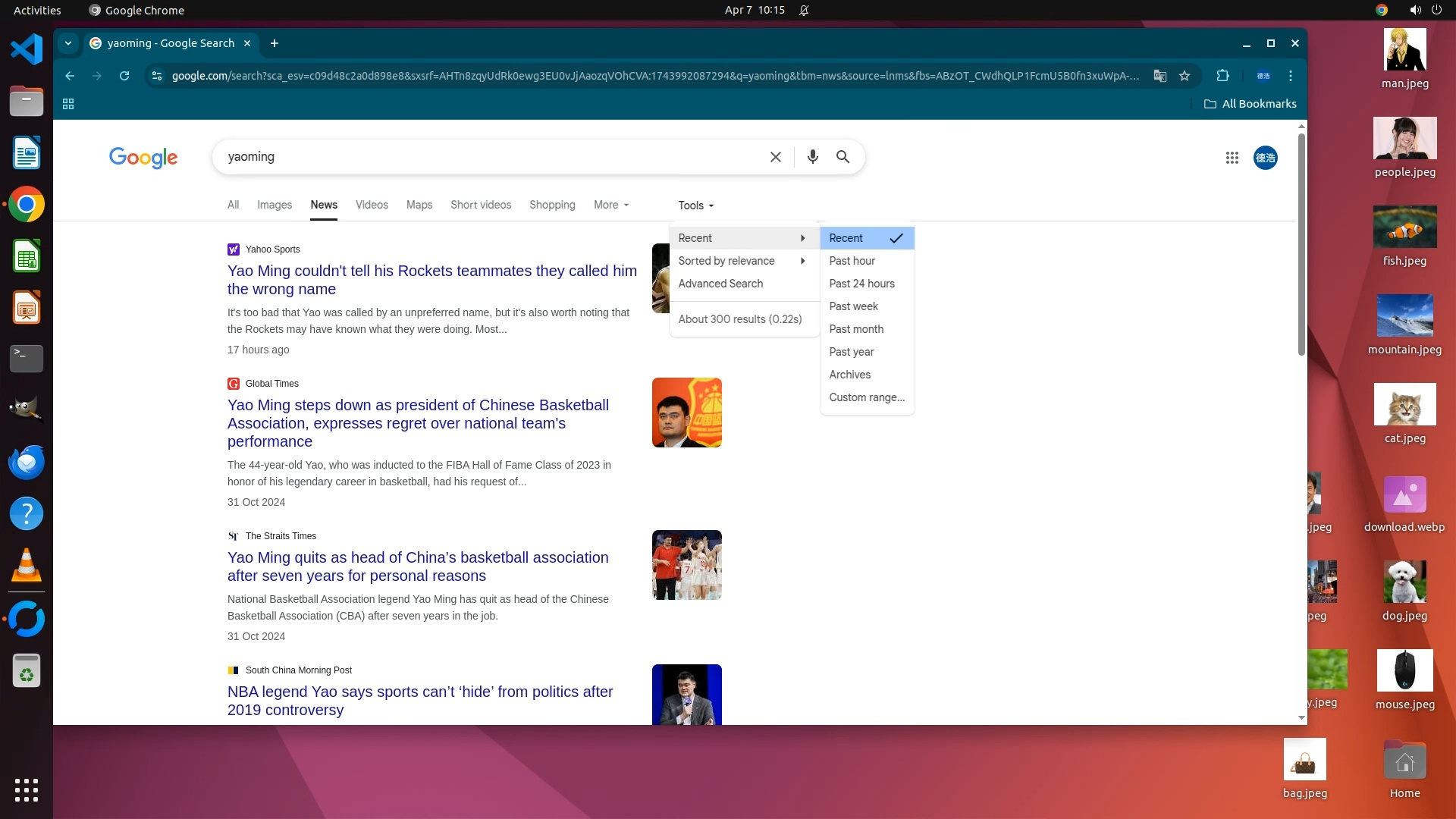
Task: Switch to the Images tab
Action: (274, 205)
